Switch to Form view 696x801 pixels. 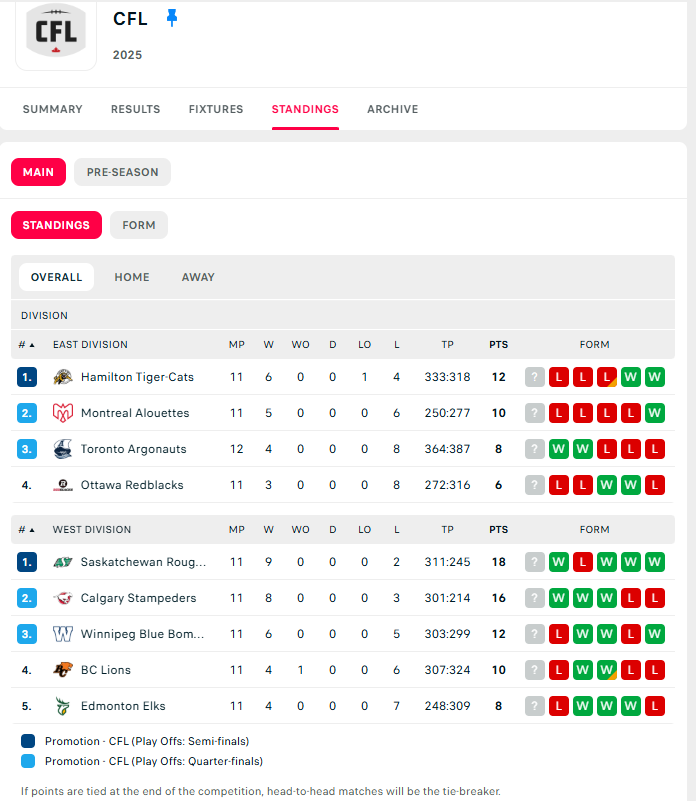point(138,225)
